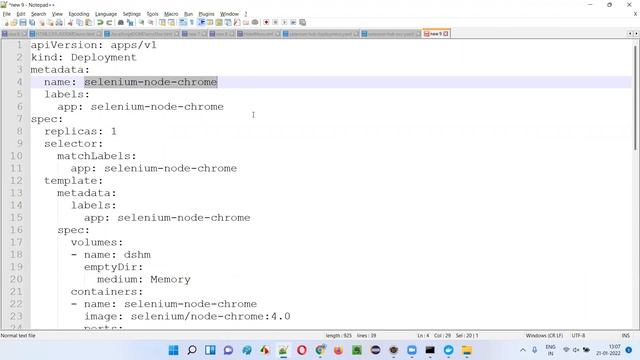Click the text 'replicas: 1'
Viewport: 640px width, 360px height.
(x=80, y=131)
